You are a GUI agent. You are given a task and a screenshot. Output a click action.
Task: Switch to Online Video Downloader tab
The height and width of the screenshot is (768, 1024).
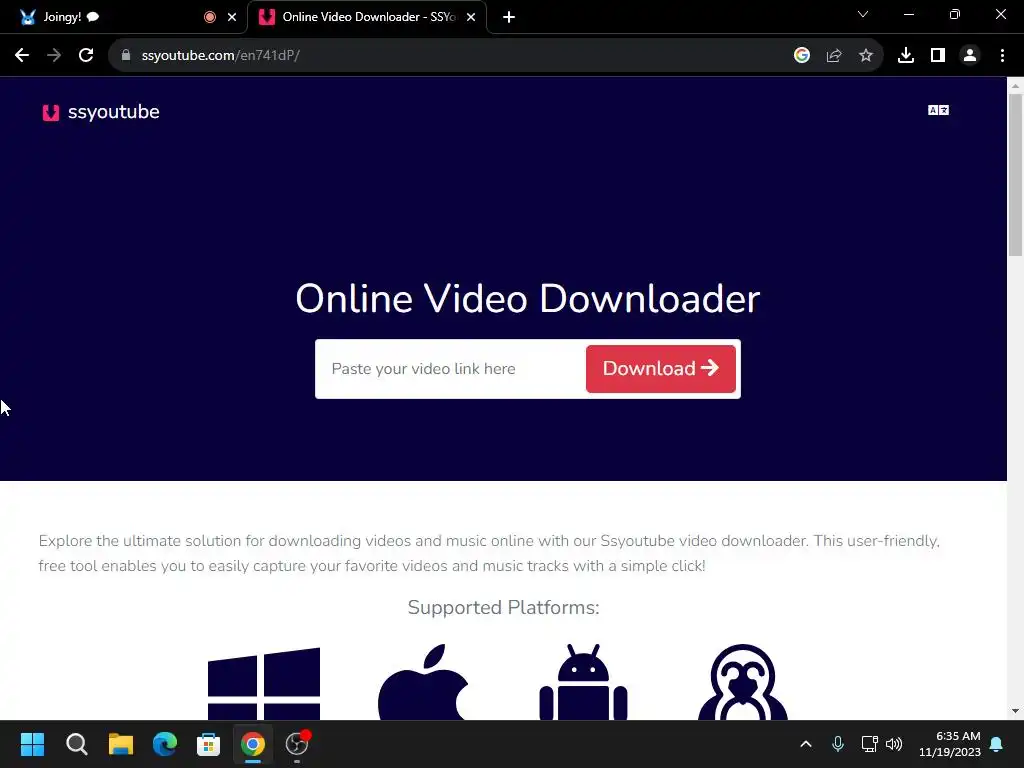click(x=367, y=17)
